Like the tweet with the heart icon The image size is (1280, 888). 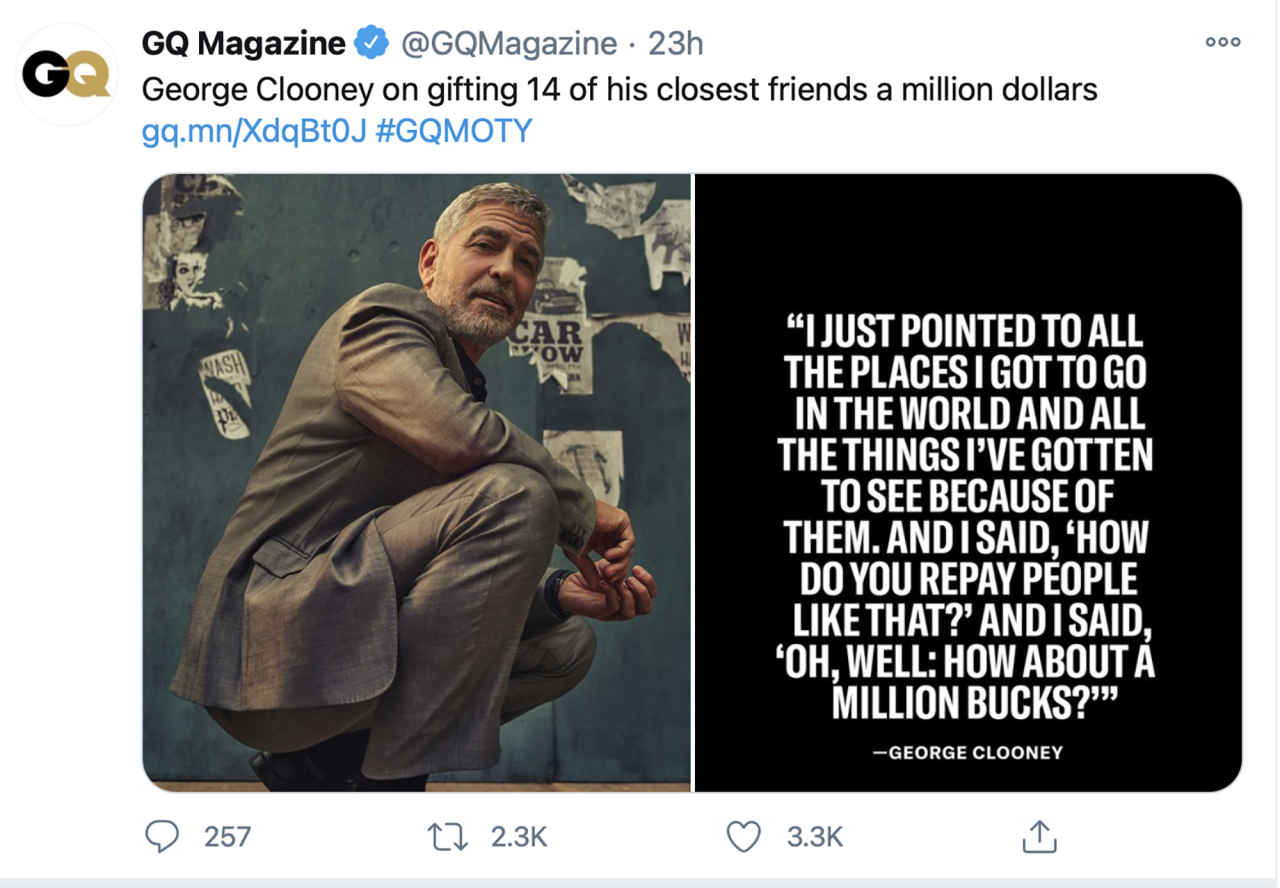point(743,836)
